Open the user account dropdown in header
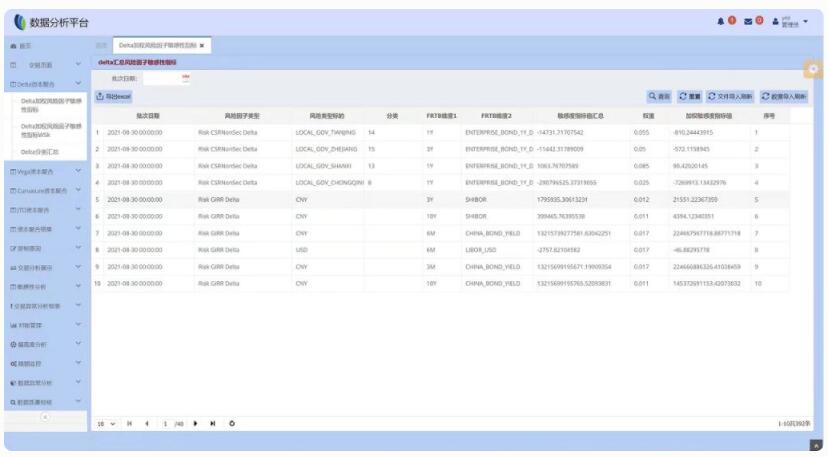Viewport: 828px width, 457px height. [789, 21]
